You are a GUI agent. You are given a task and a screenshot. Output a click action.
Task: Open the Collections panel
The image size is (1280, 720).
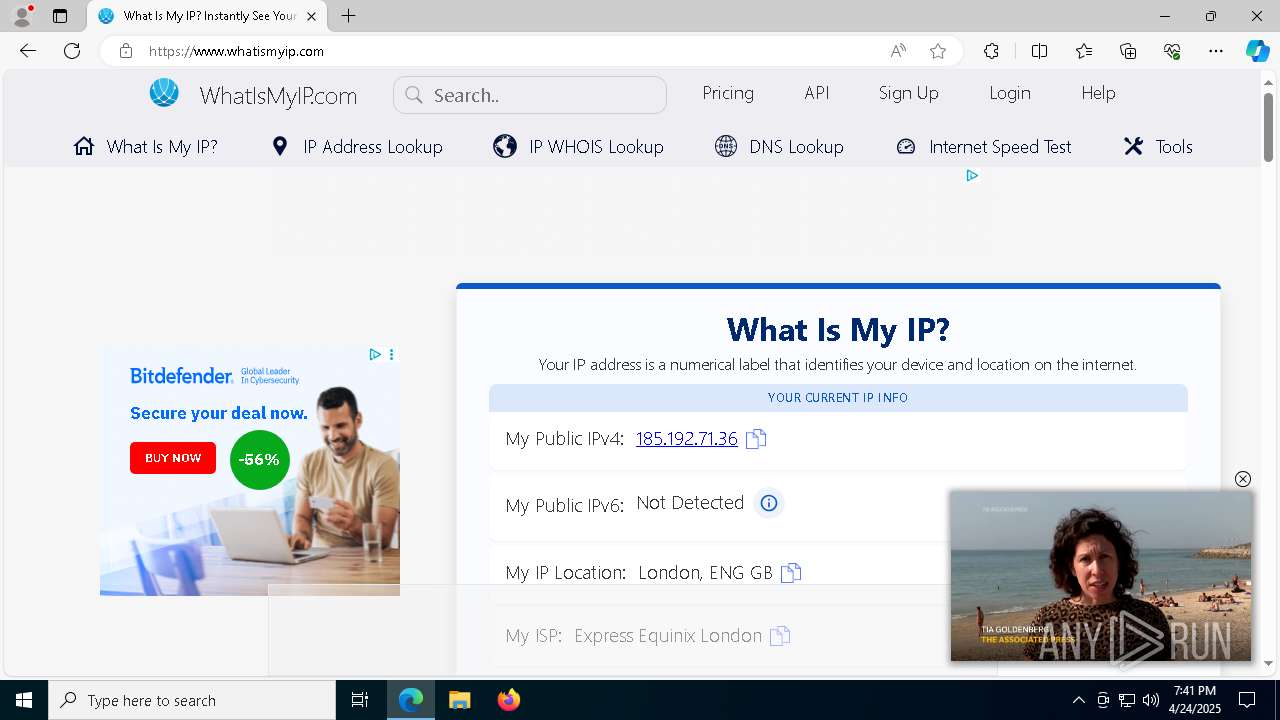(x=1128, y=51)
